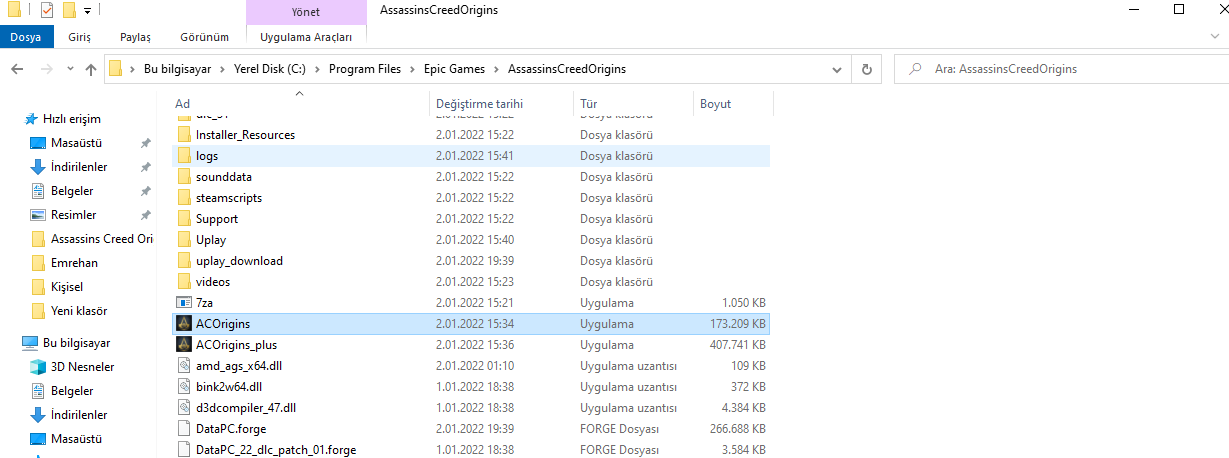Switch to the Paylaş ribbon tab
Screen dimensions: 1229x458
(135, 37)
